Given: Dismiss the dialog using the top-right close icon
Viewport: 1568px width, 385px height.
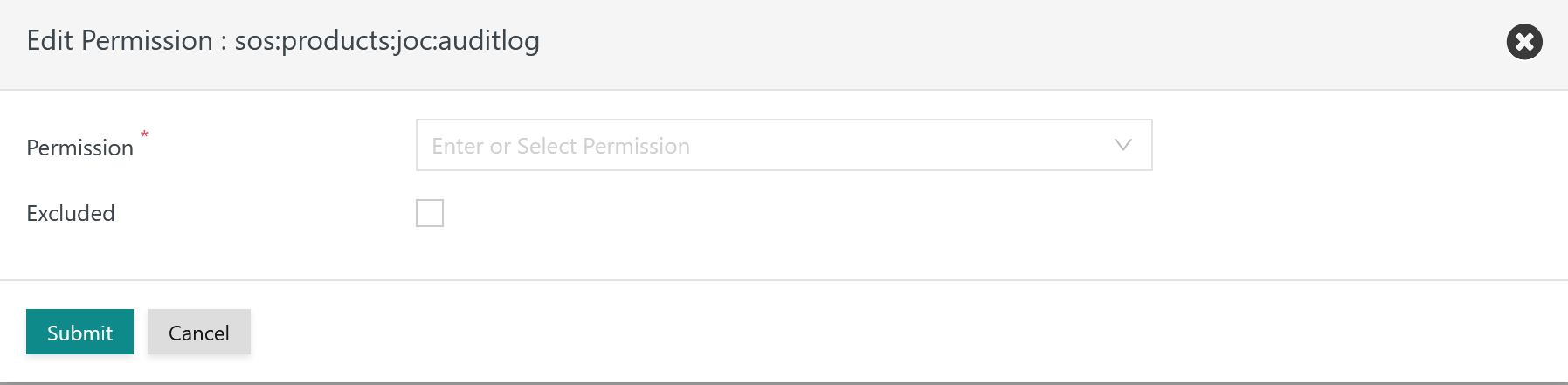Looking at the screenshot, I should (x=1524, y=42).
